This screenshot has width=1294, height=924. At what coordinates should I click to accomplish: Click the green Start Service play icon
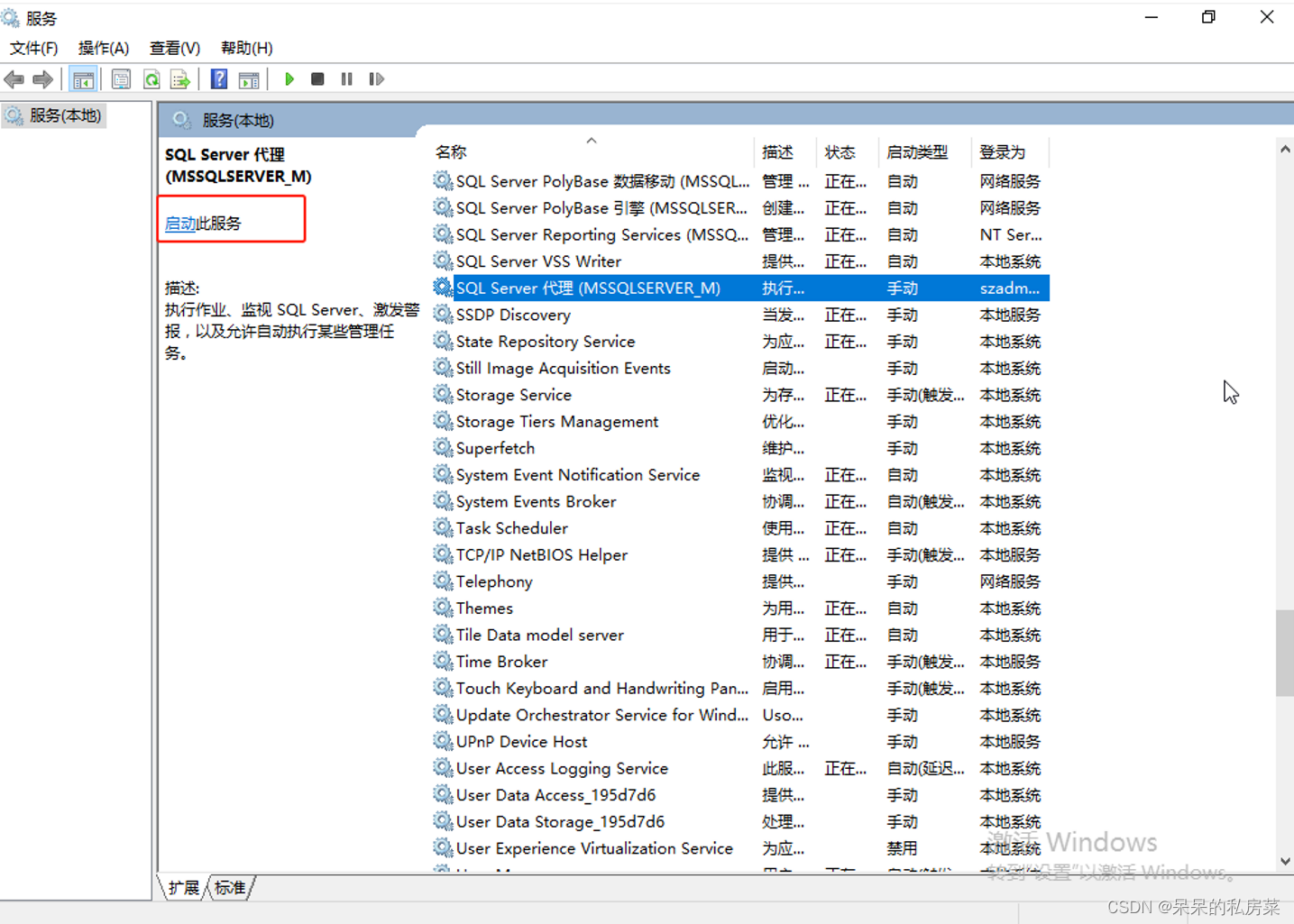[289, 79]
